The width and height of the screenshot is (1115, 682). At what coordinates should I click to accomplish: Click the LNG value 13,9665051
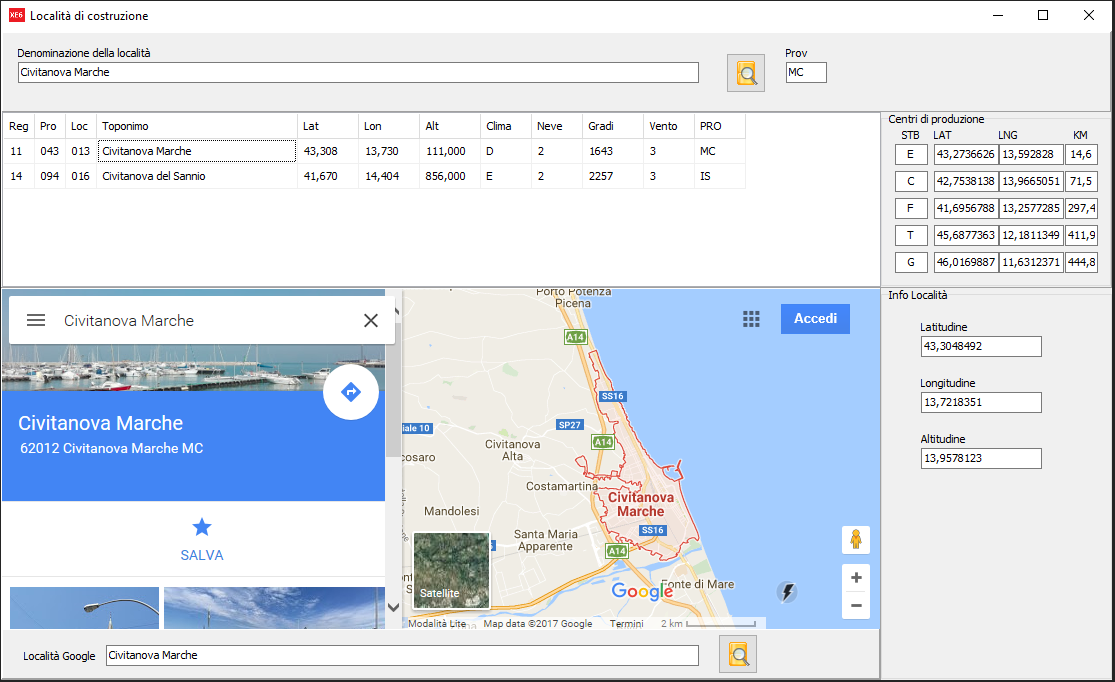pos(1031,181)
